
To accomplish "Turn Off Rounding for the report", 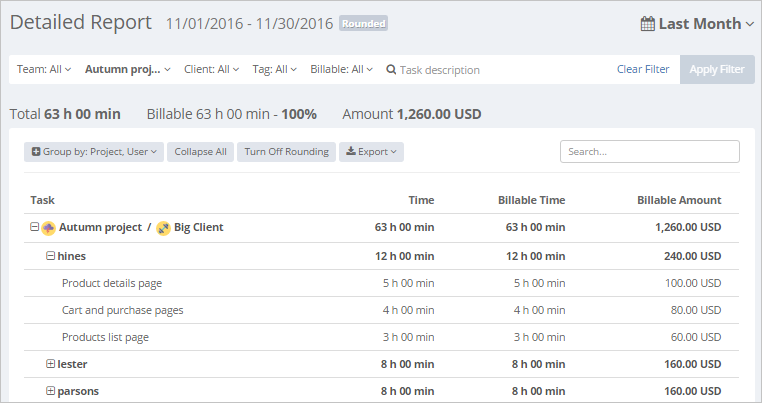I will coord(286,152).
